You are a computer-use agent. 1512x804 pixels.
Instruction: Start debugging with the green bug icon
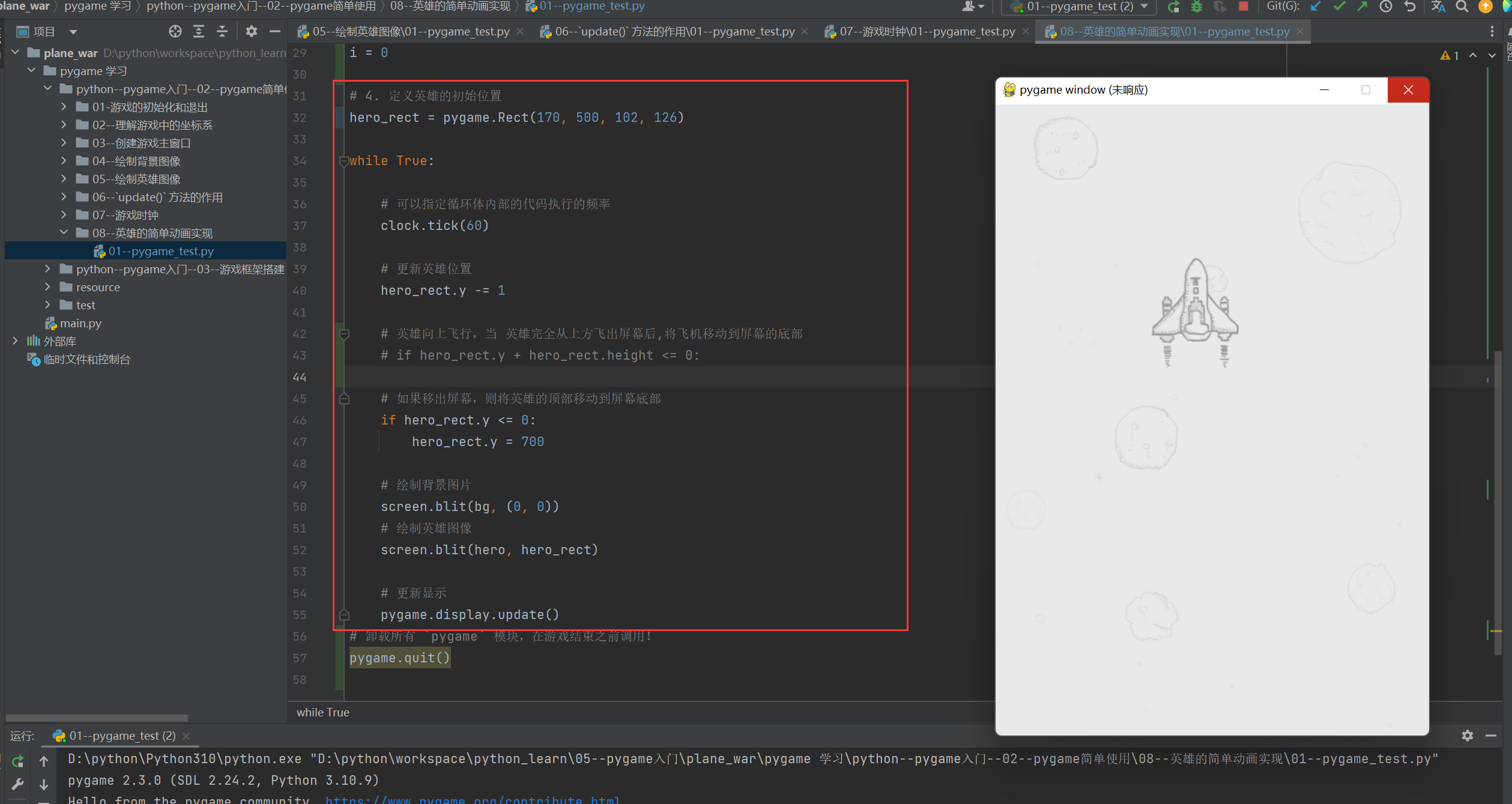1197,7
